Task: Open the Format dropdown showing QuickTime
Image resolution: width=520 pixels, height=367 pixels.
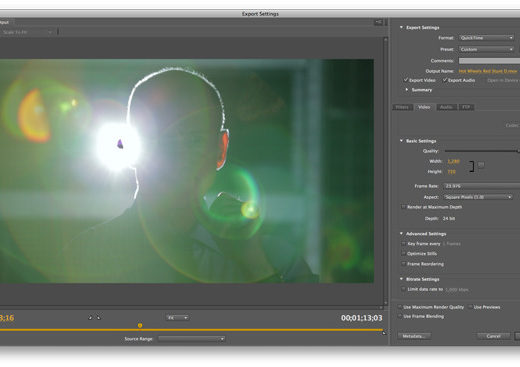Action: pos(486,38)
